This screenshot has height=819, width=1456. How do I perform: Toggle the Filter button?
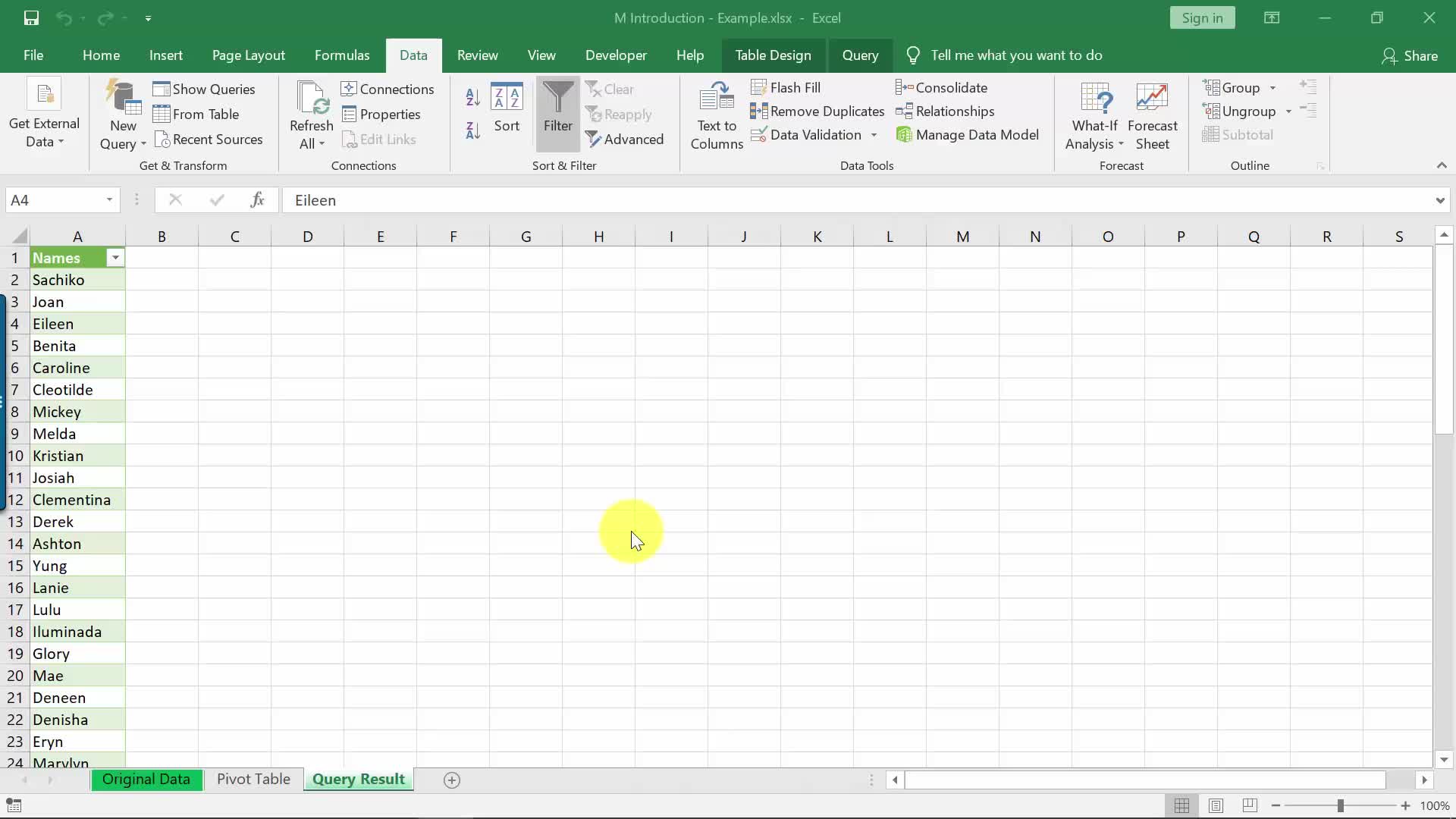tap(557, 114)
